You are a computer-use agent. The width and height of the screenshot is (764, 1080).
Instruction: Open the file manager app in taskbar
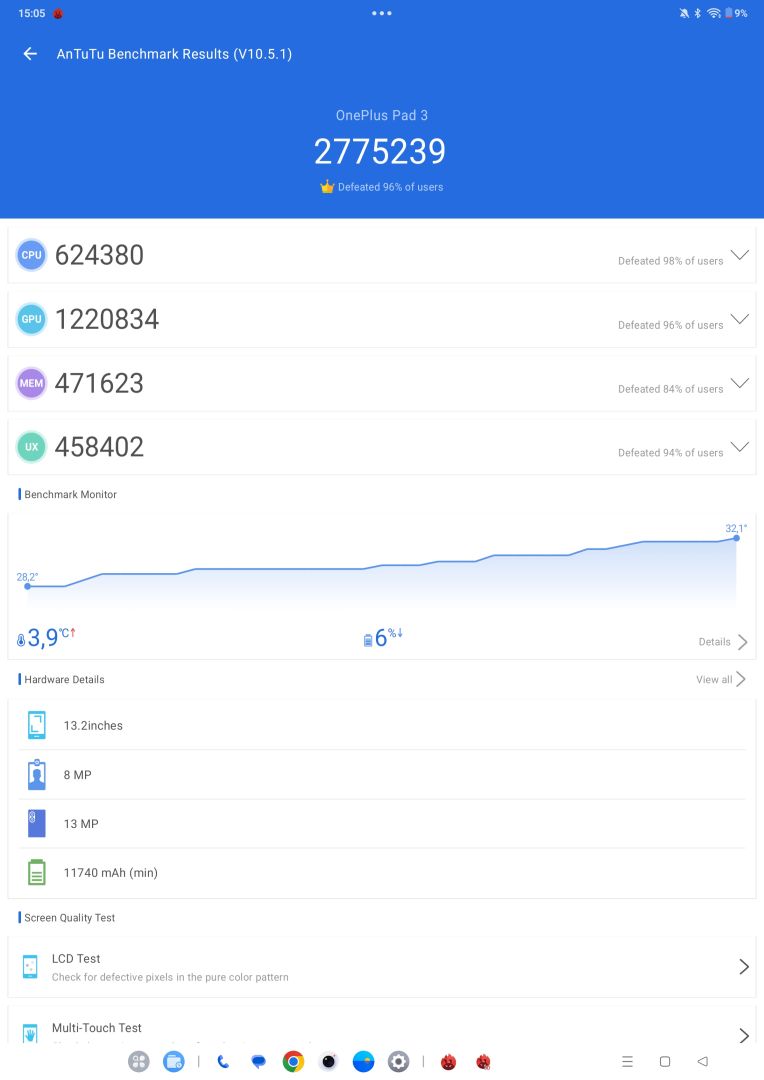coord(174,1061)
